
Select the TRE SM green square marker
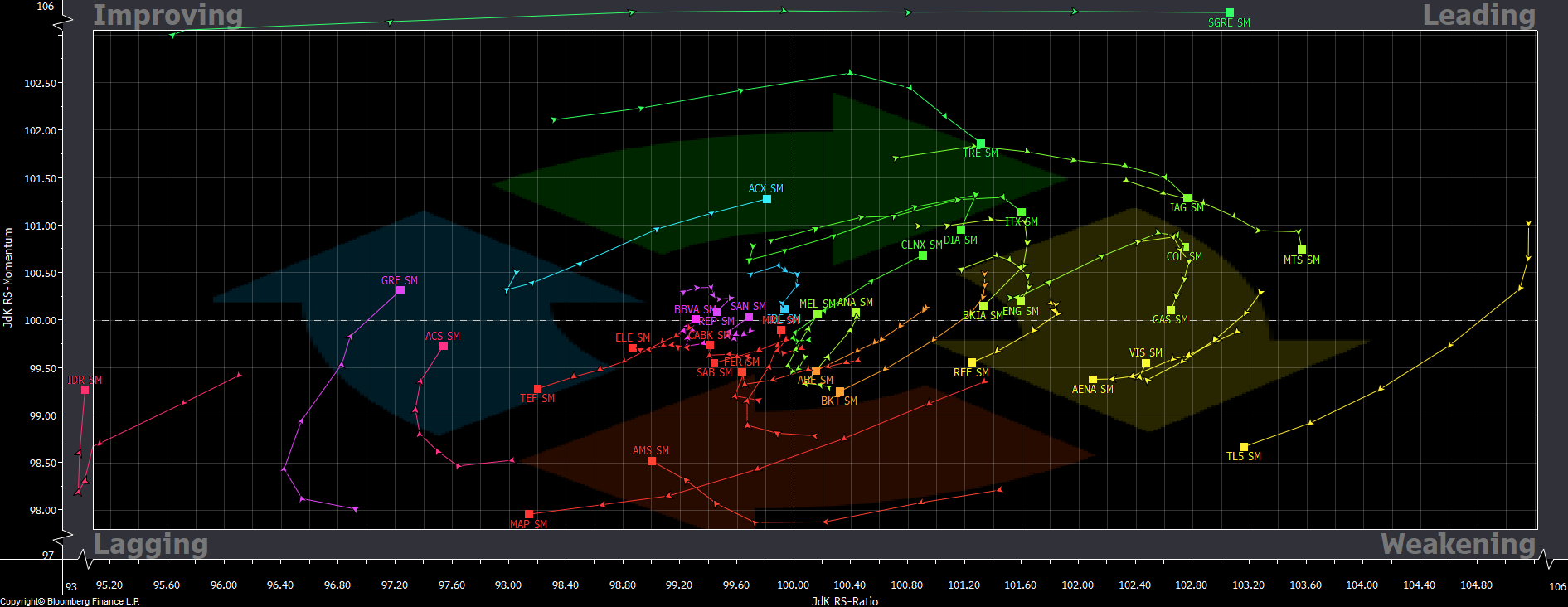981,143
